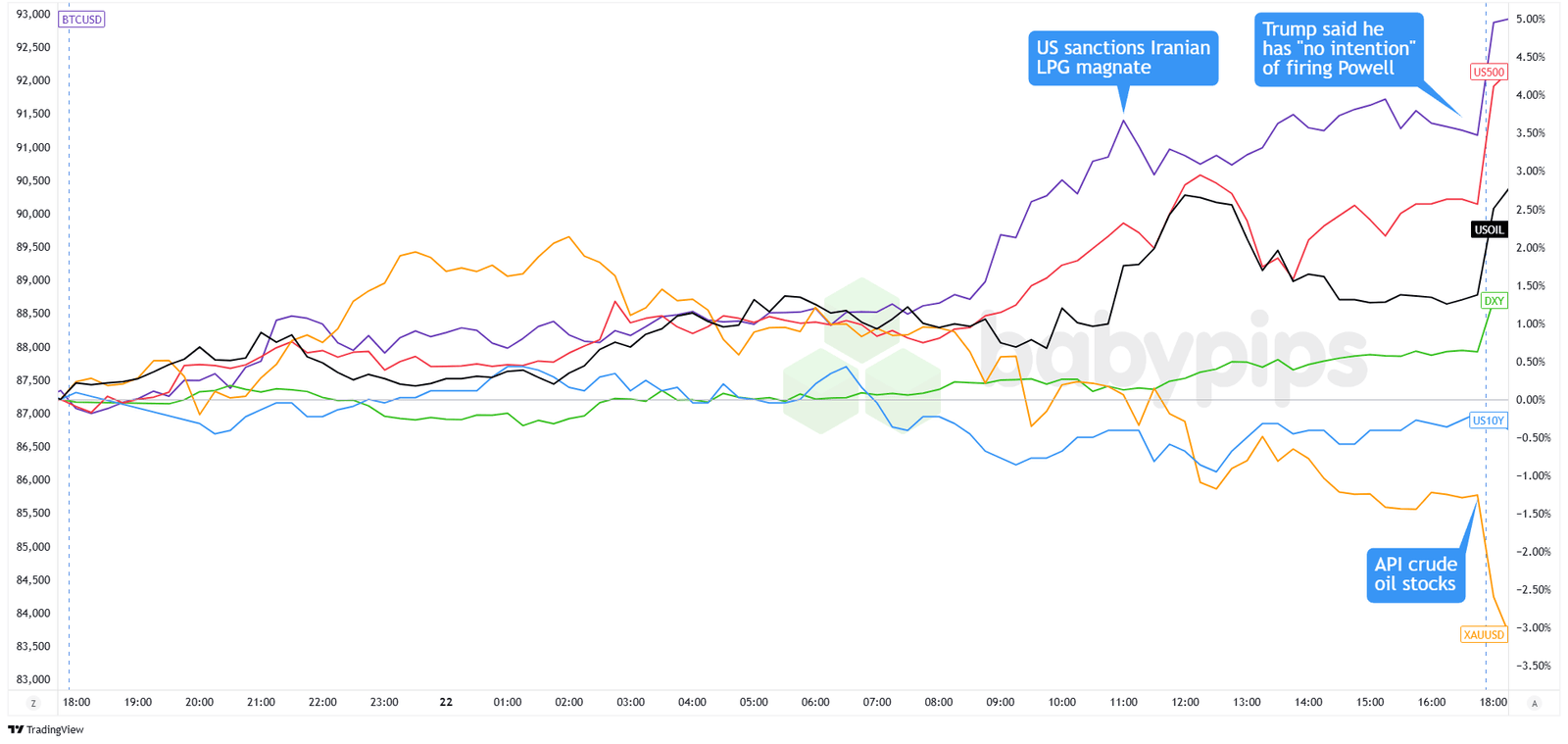1568x744 pixels.
Task: Select the XAUUSD series label
Action: click(1483, 634)
